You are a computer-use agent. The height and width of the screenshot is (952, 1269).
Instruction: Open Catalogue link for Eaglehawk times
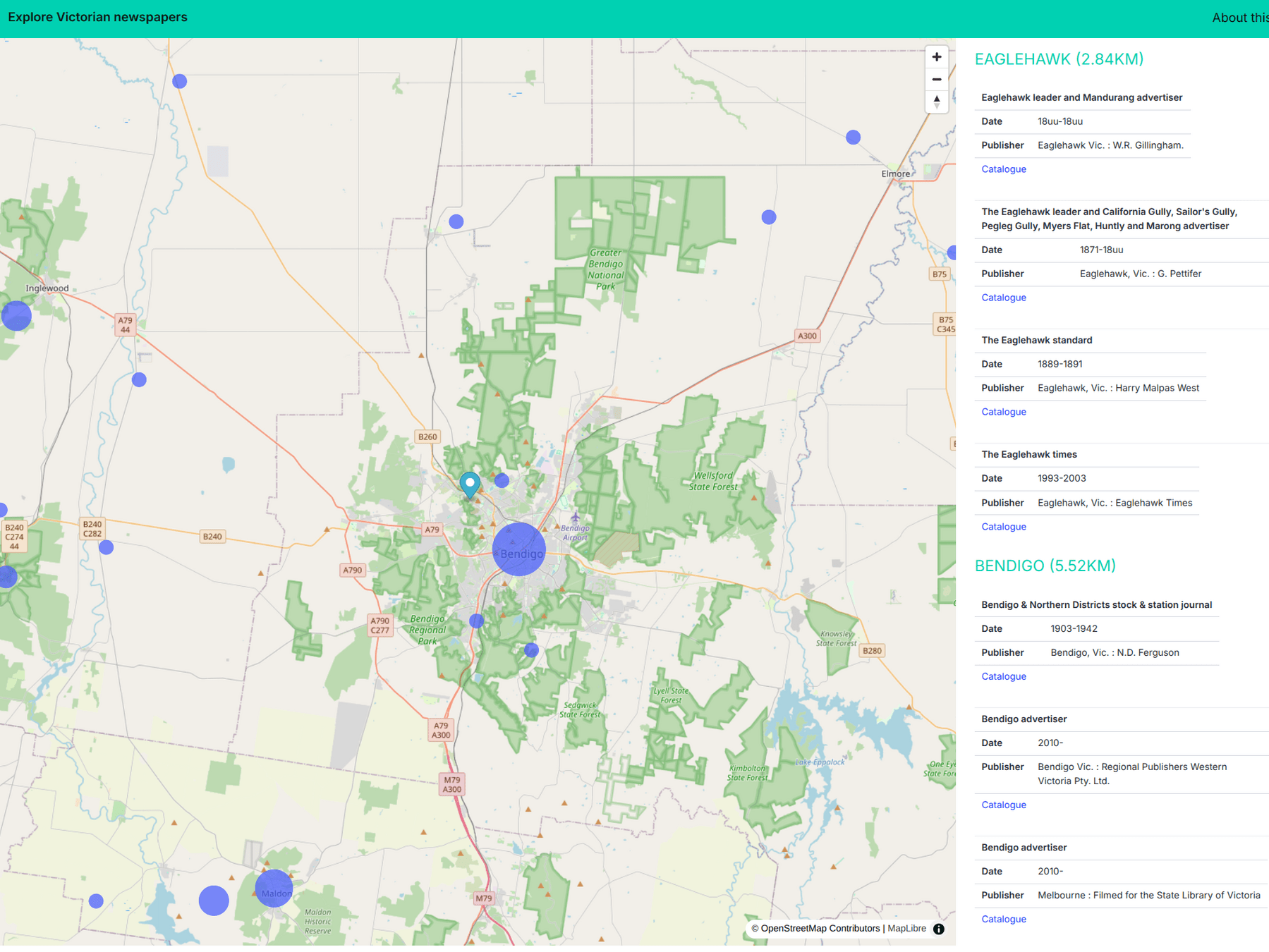1003,527
